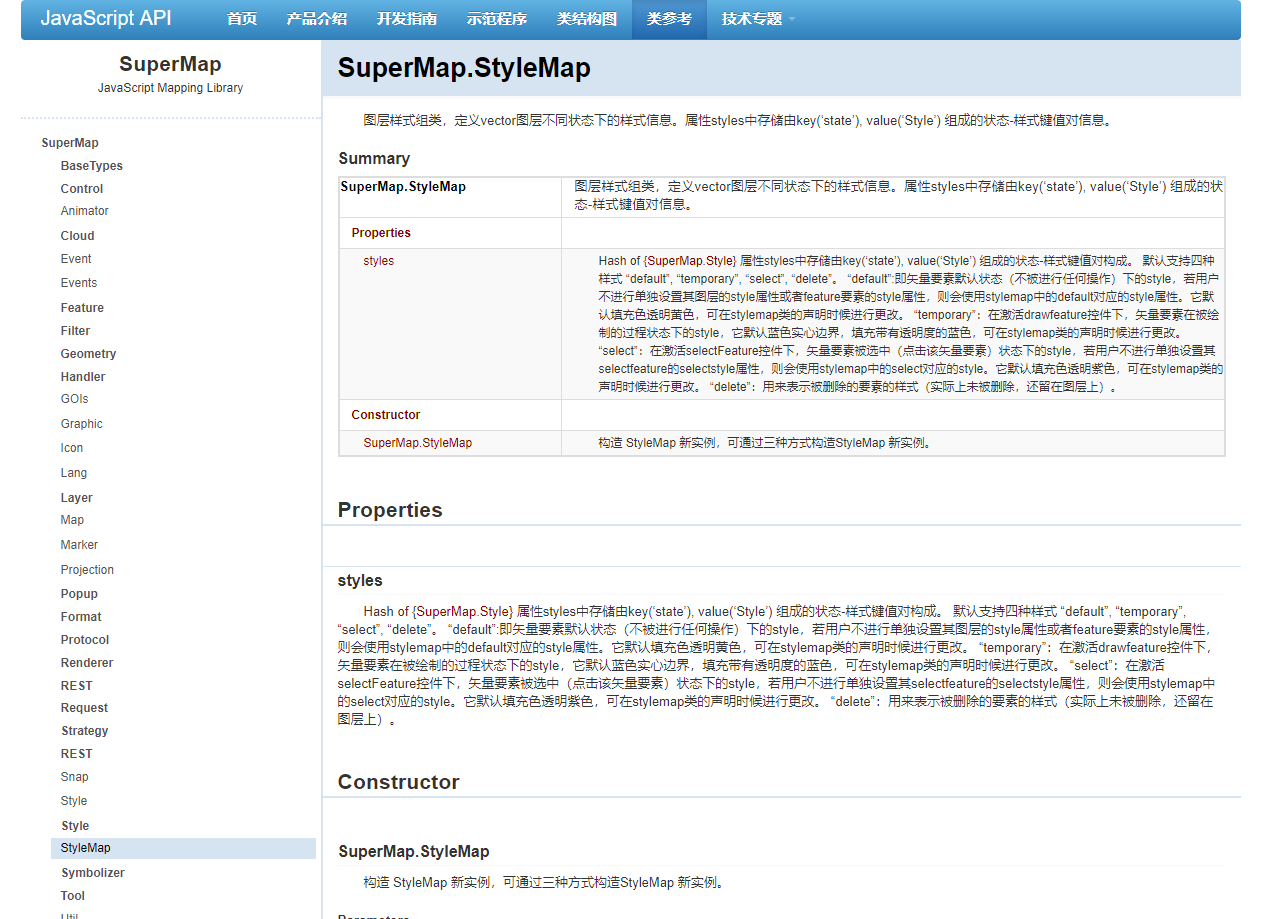Open the Events class entry

pos(79,283)
